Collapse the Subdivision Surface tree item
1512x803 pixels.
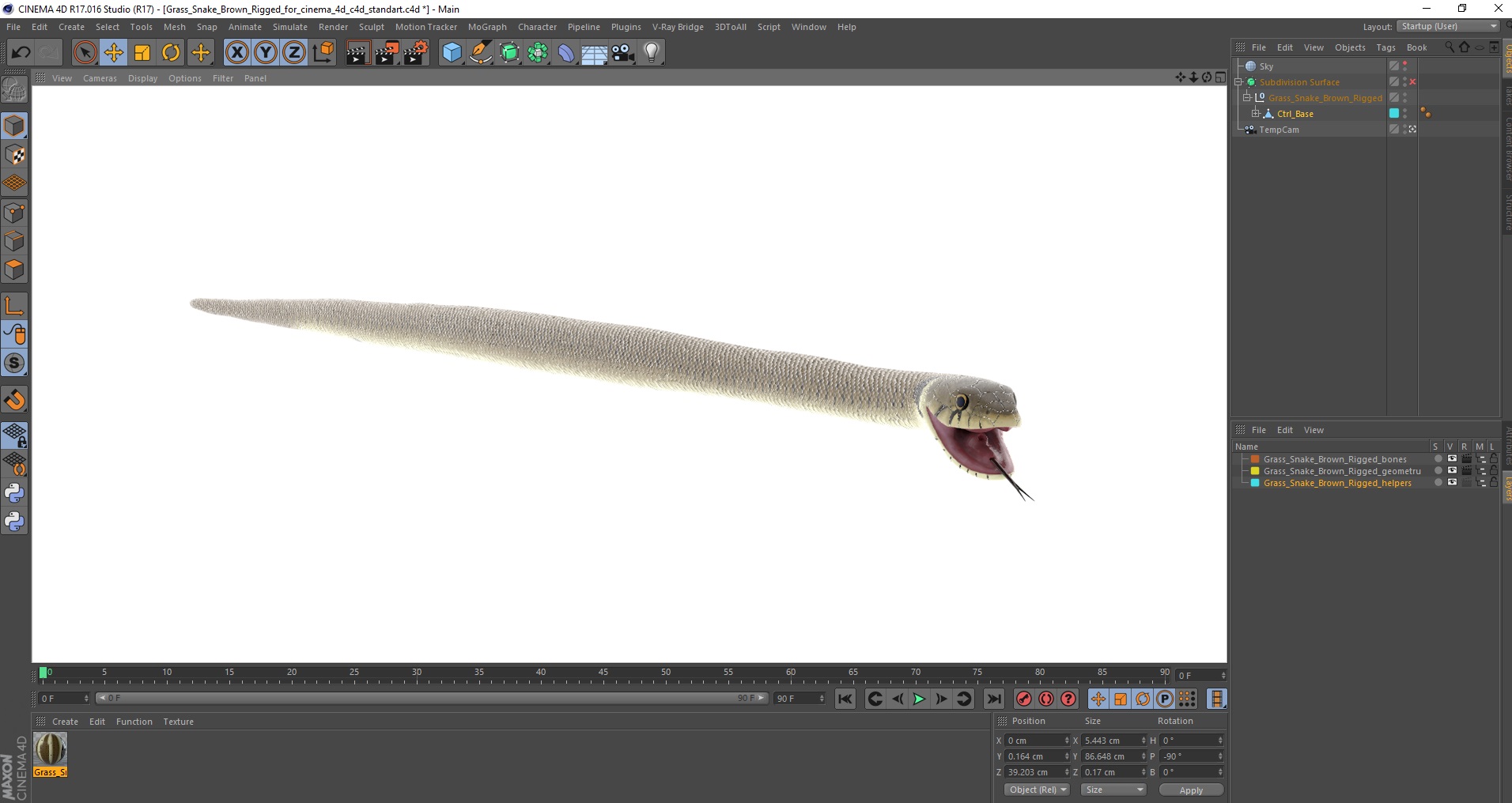[x=1238, y=82]
